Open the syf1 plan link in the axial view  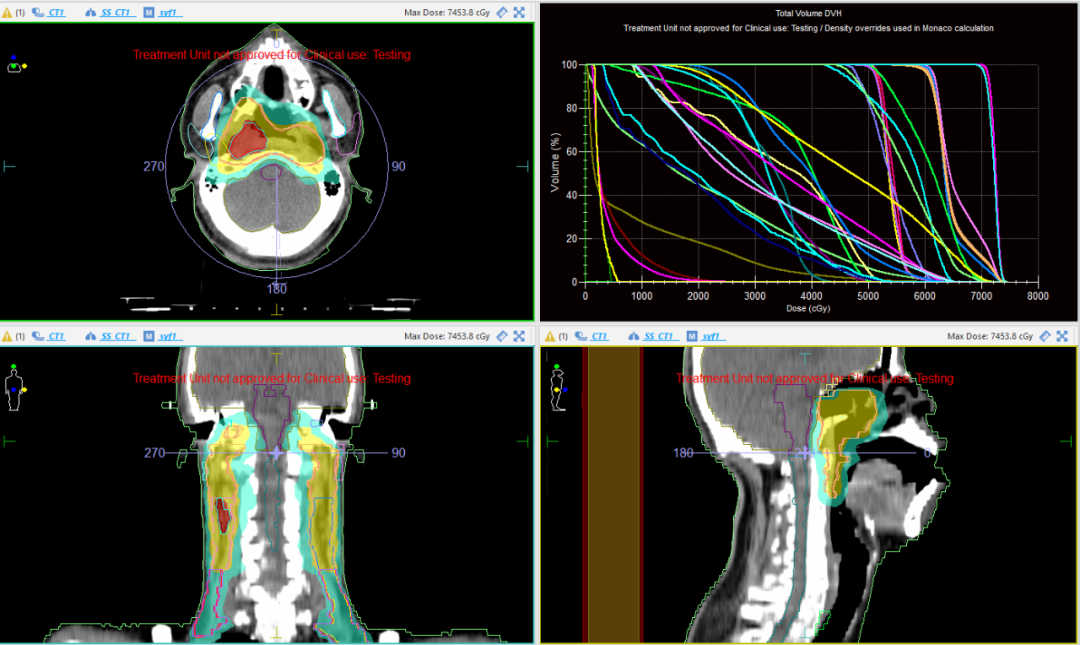[x=170, y=13]
